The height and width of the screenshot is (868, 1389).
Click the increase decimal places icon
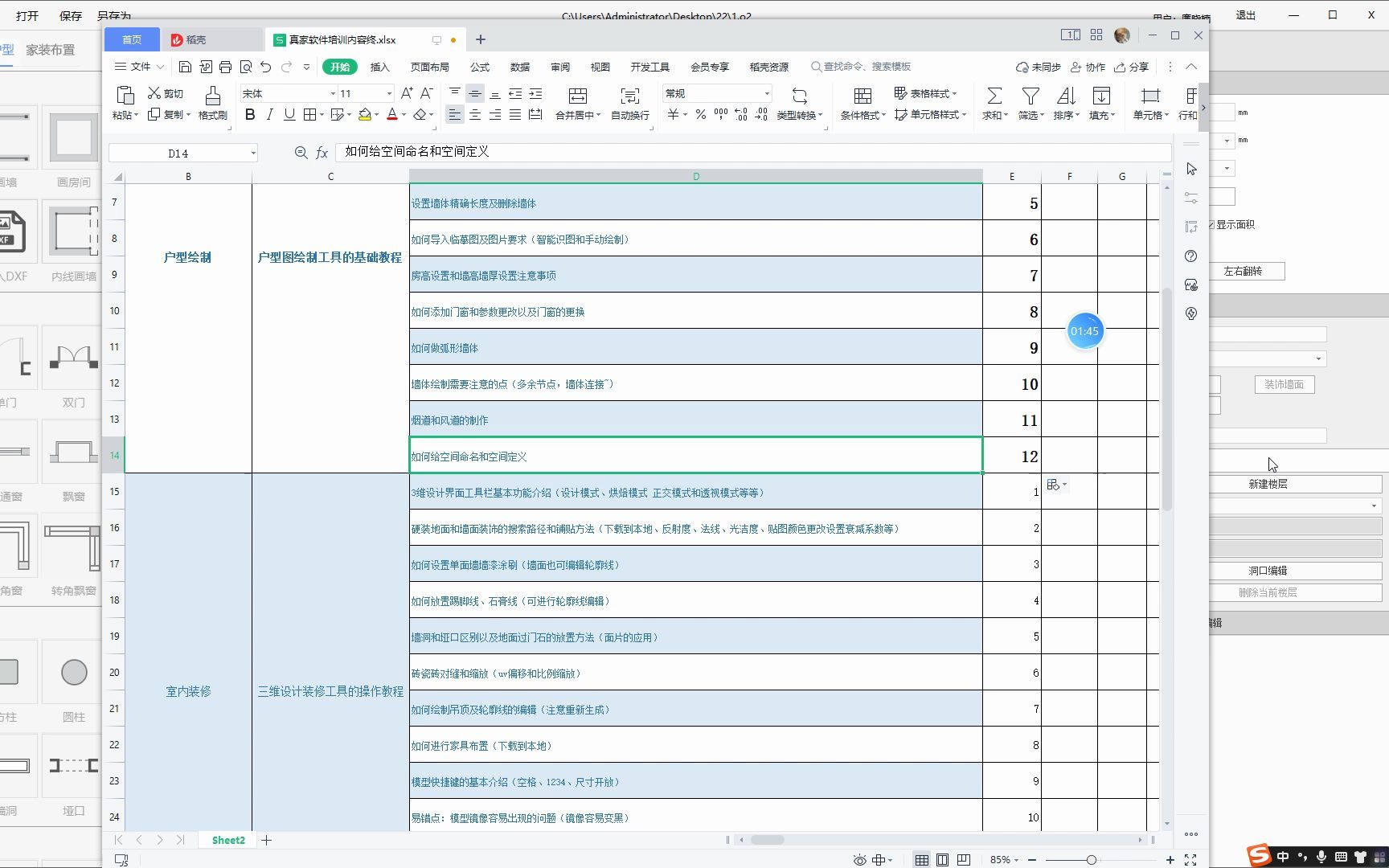pyautogui.click(x=740, y=115)
